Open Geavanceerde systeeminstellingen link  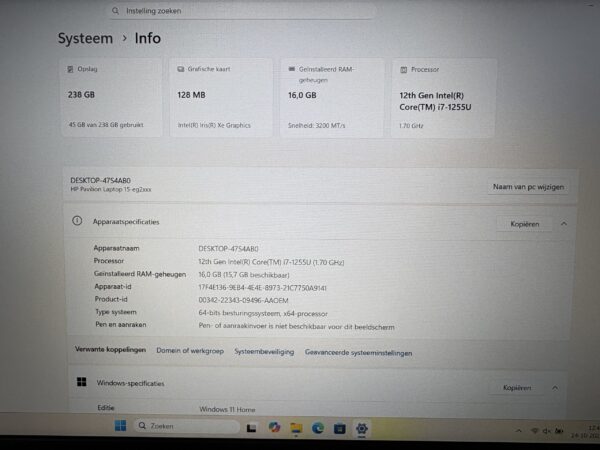(x=359, y=353)
